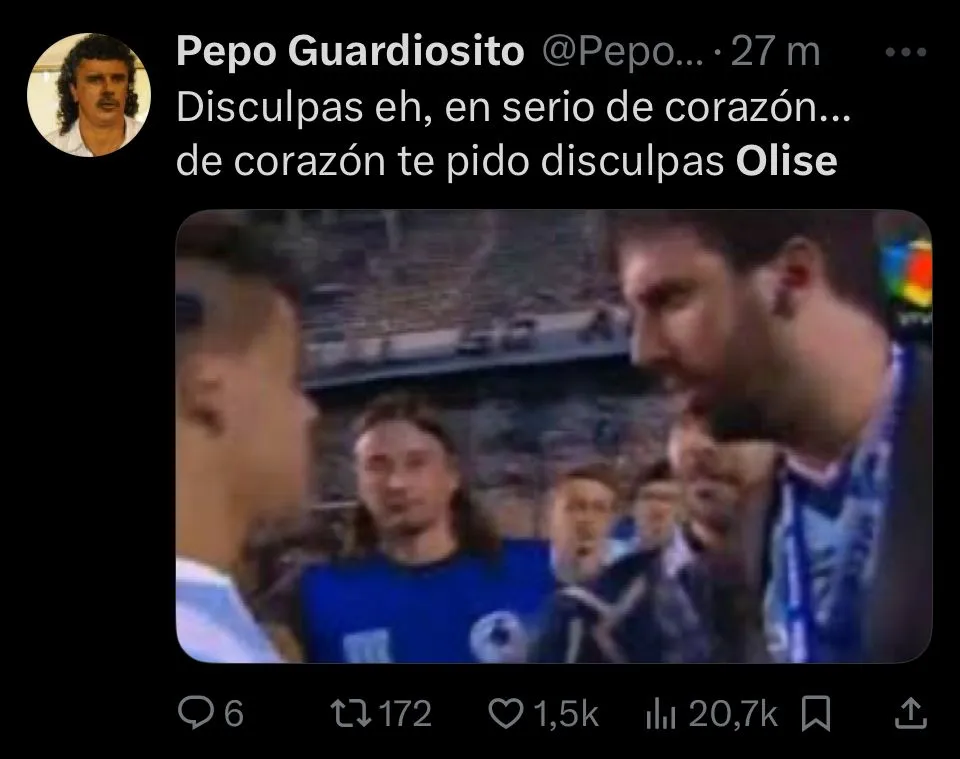Like the tweet with the heart icon
The image size is (960, 759).
pos(506,714)
